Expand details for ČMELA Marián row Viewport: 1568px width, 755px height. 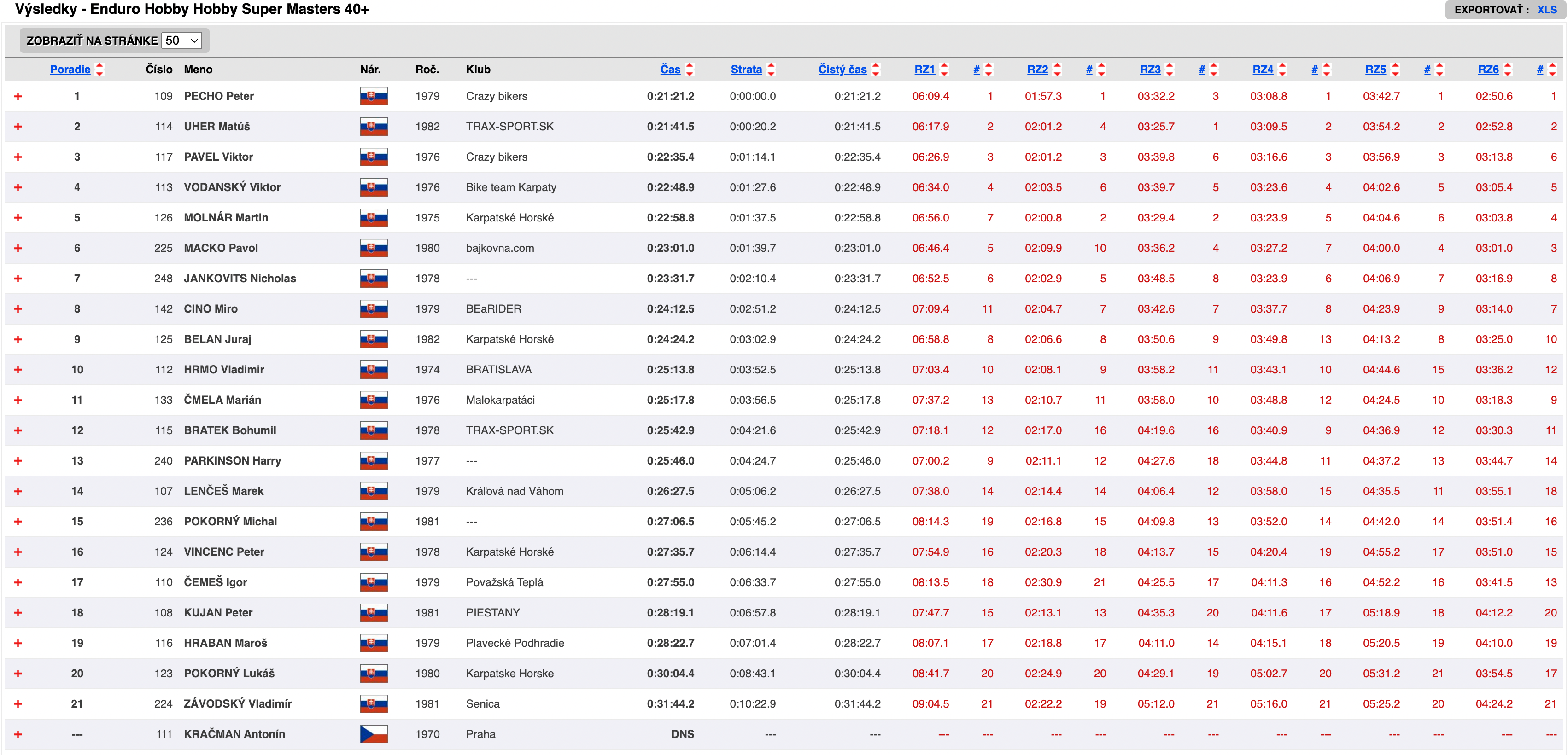(18, 401)
